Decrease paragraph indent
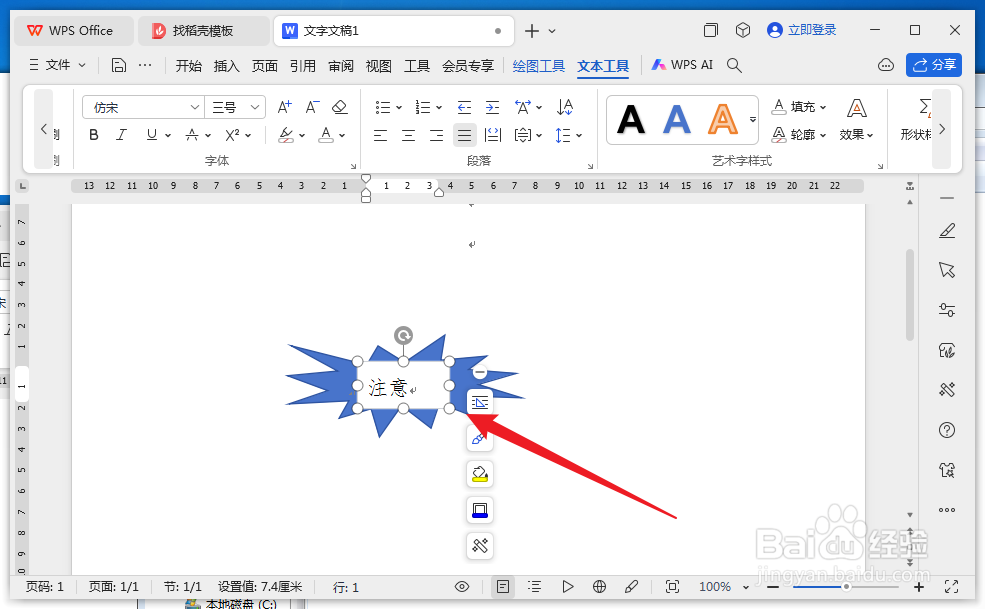This screenshot has width=985, height=609. (464, 107)
